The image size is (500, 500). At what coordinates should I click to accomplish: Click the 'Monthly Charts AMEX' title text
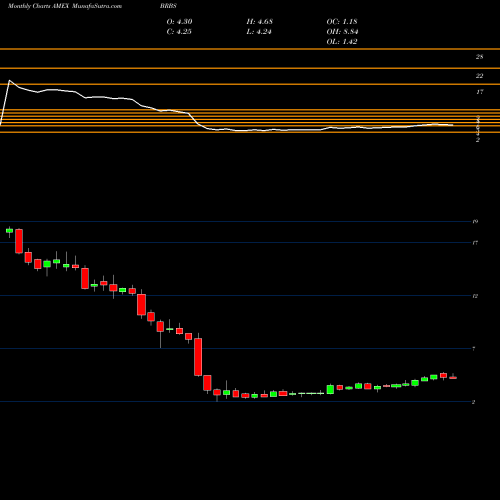39,6
